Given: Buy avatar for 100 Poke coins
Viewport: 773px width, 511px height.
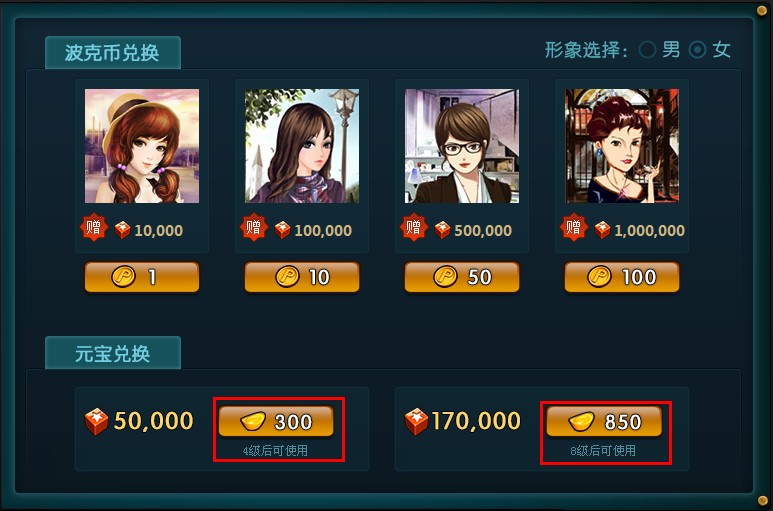Looking at the screenshot, I should [x=622, y=277].
